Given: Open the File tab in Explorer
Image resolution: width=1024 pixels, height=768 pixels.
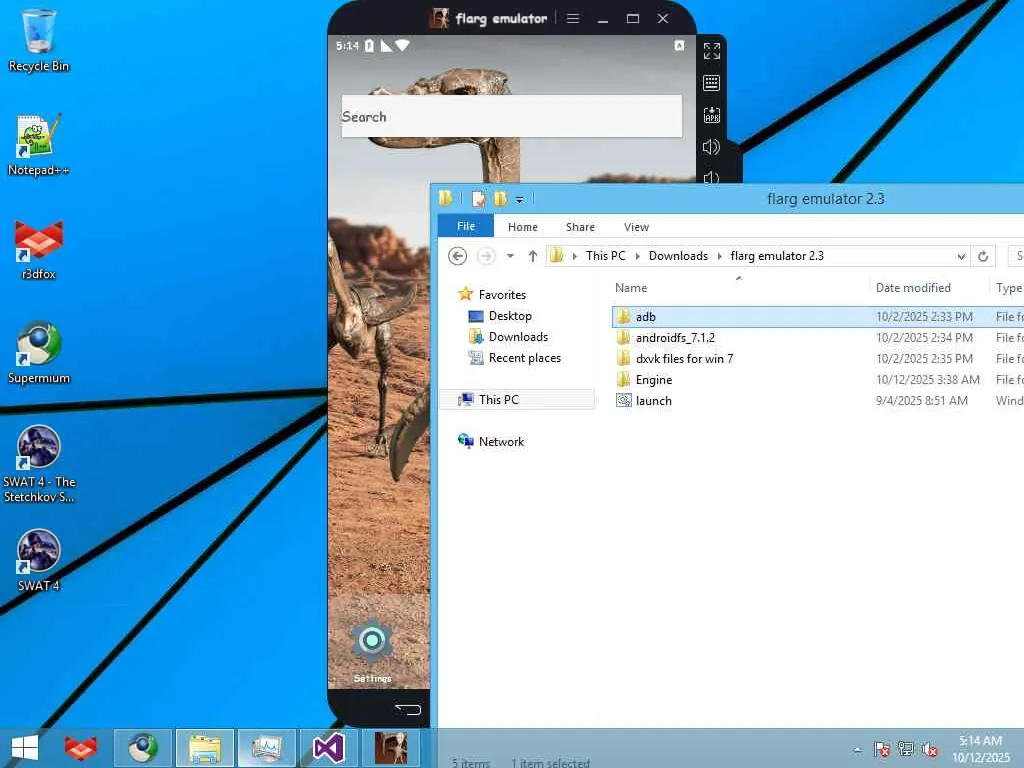Looking at the screenshot, I should coord(466,226).
